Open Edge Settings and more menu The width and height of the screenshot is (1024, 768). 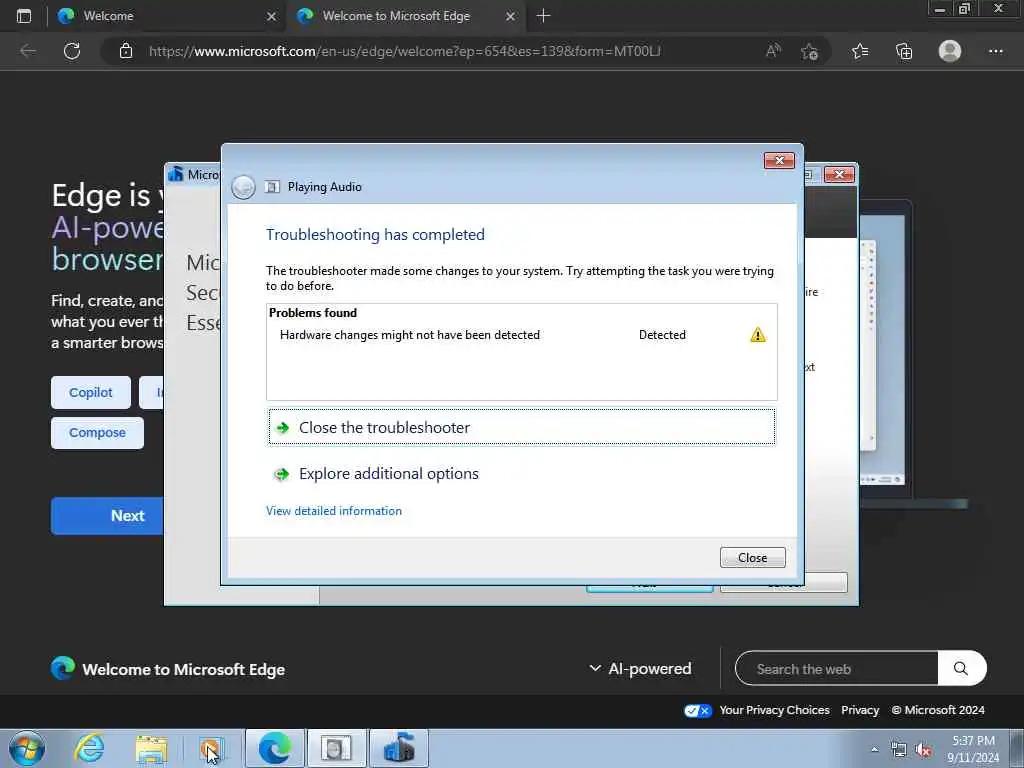(x=995, y=51)
